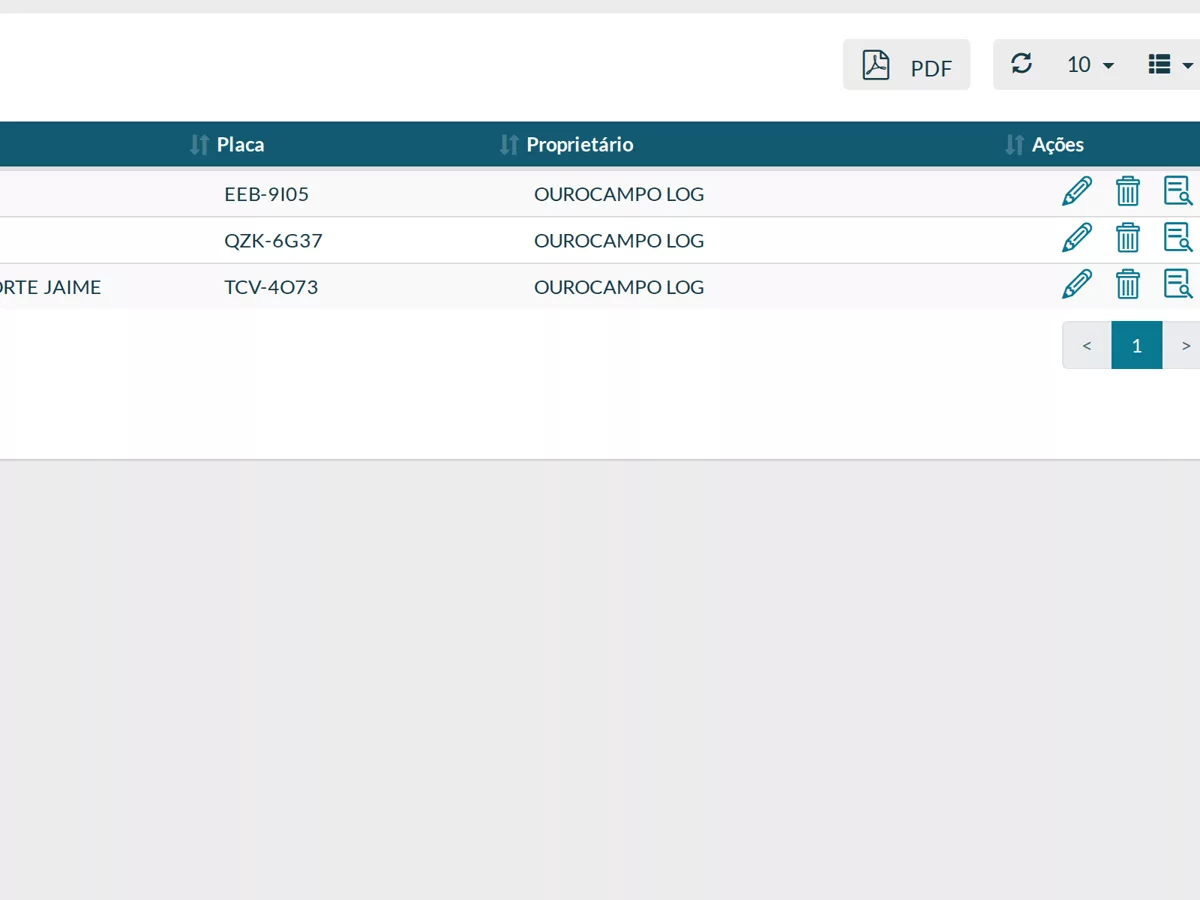View details of EEB-9I05 record
Screen dimensions: 1200x900
tap(1178, 191)
